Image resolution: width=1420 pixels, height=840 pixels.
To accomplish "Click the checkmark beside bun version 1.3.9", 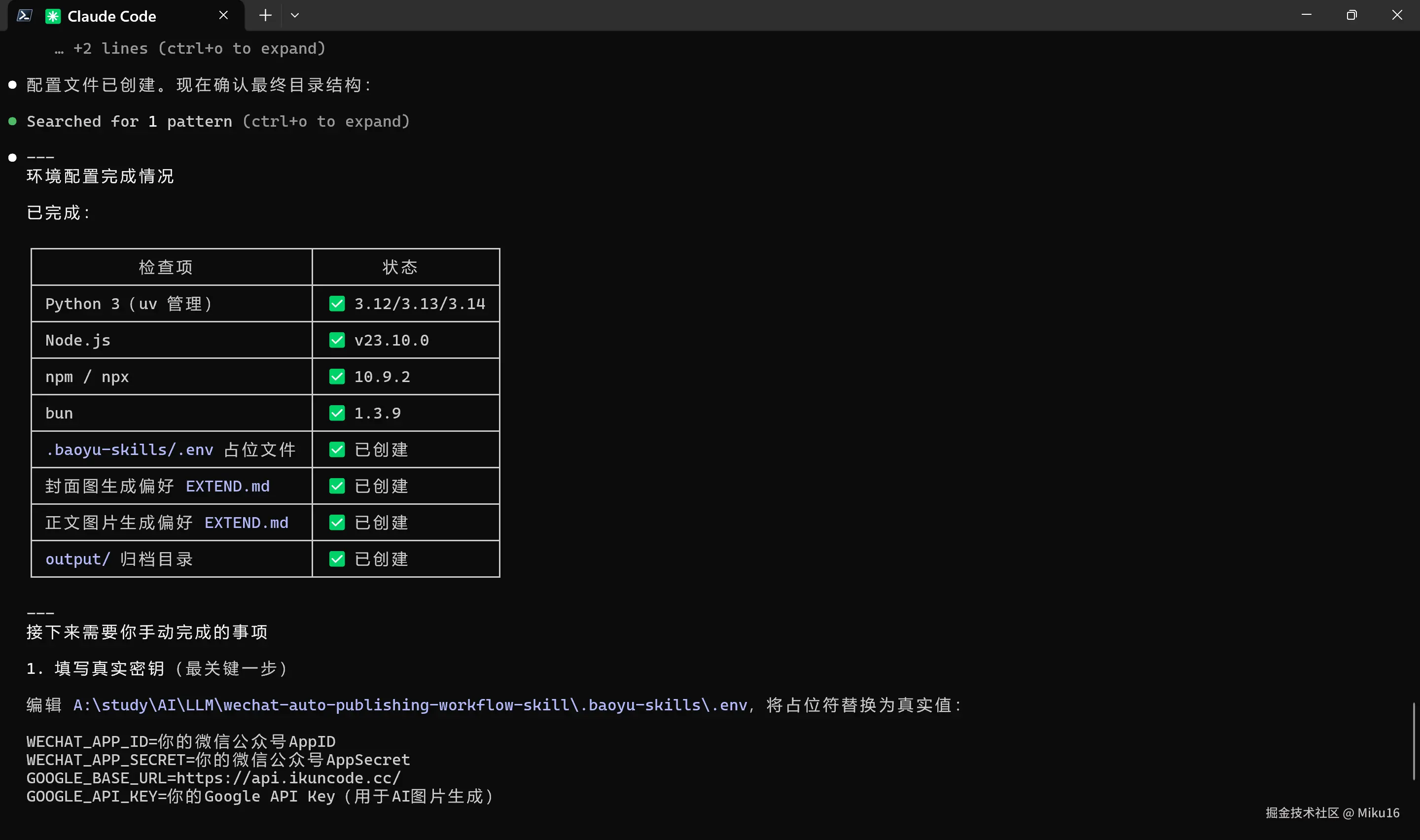I will 337,413.
